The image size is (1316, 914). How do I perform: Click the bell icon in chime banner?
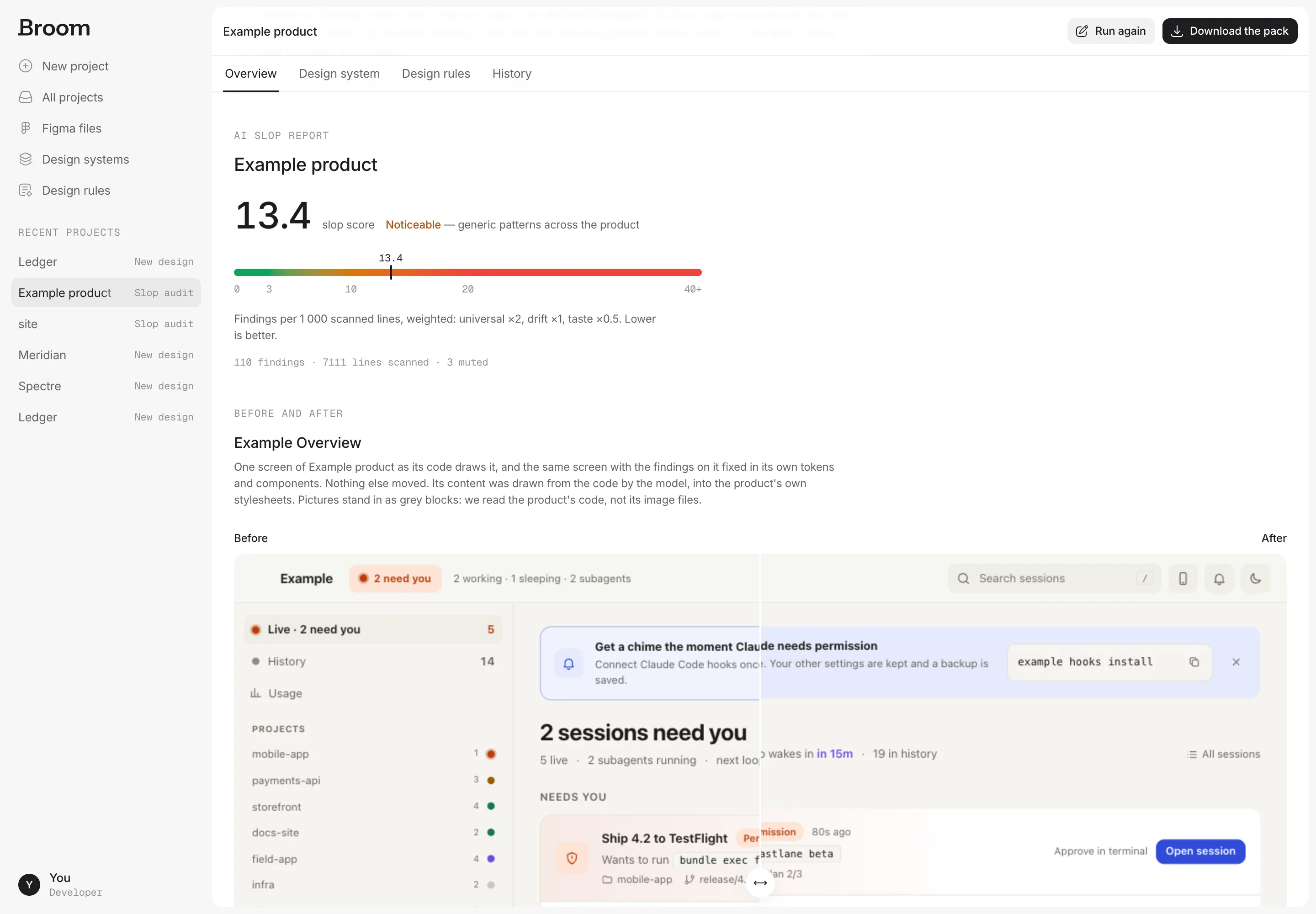[568, 663]
